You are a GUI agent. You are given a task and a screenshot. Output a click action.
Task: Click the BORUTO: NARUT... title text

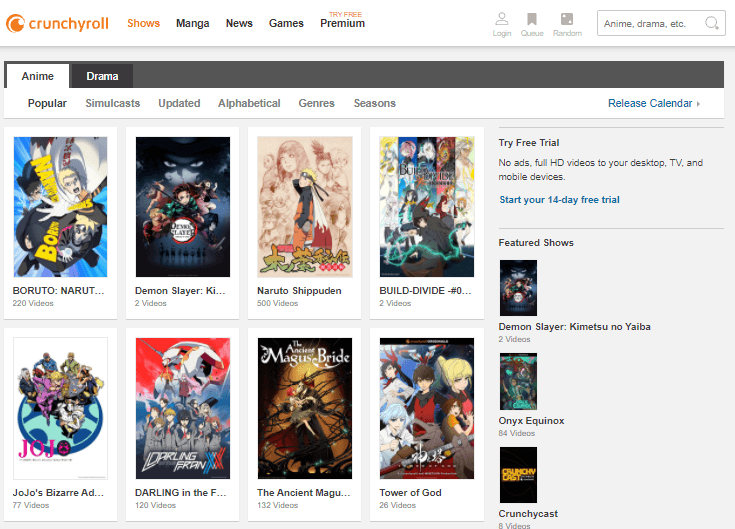click(59, 291)
